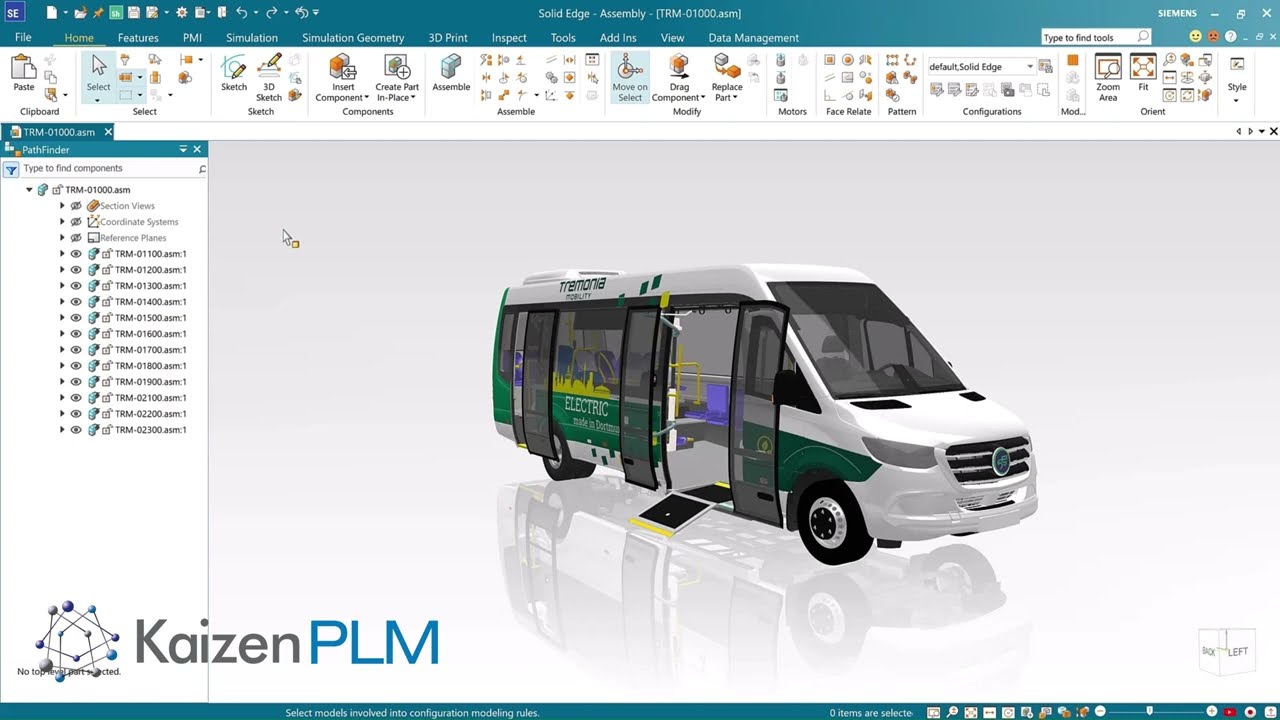This screenshot has height=720, width=1280.
Task: Click the PathFinder filter funnel icon
Action: tap(11, 169)
